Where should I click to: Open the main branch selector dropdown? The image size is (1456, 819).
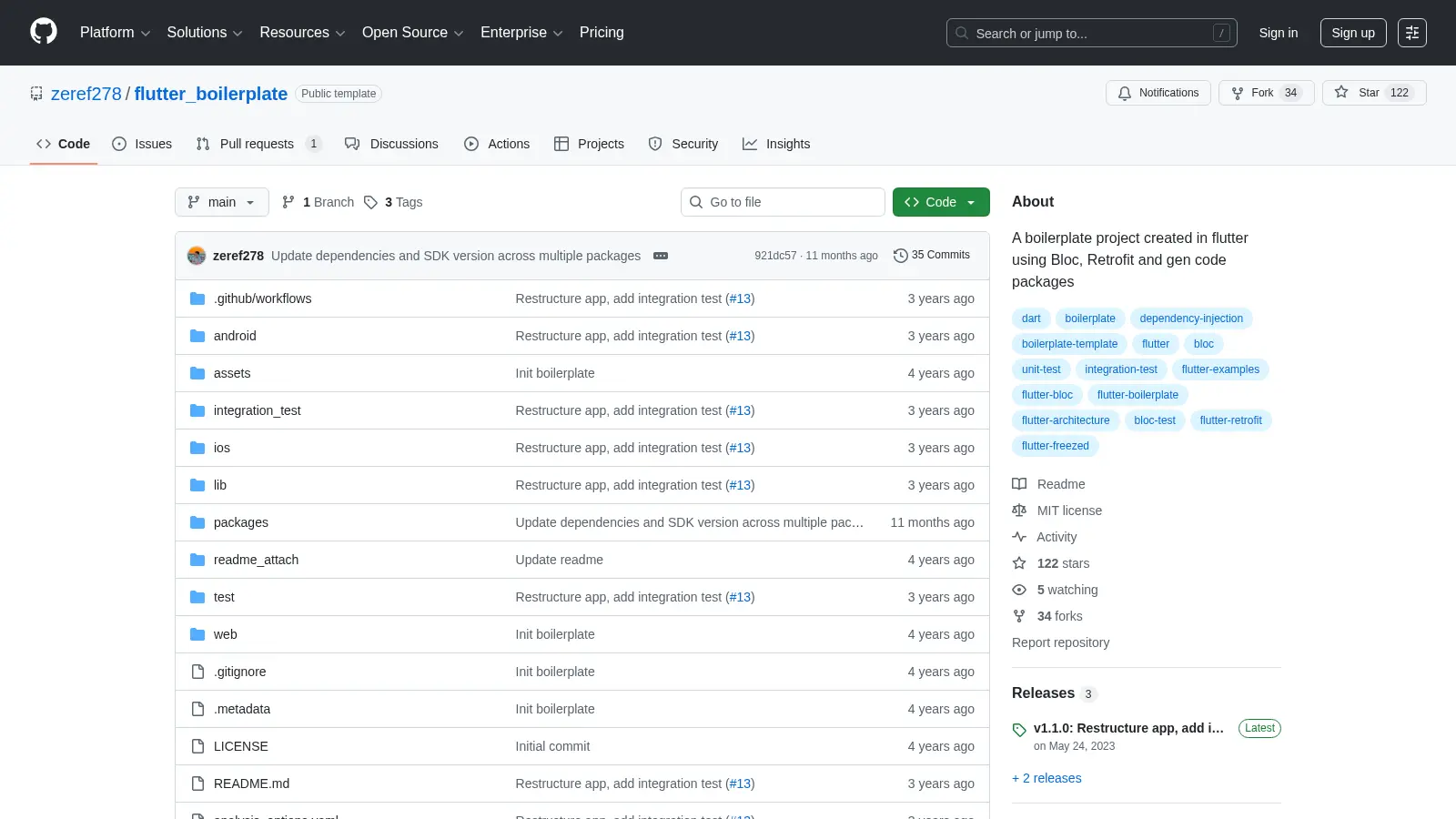coord(222,202)
